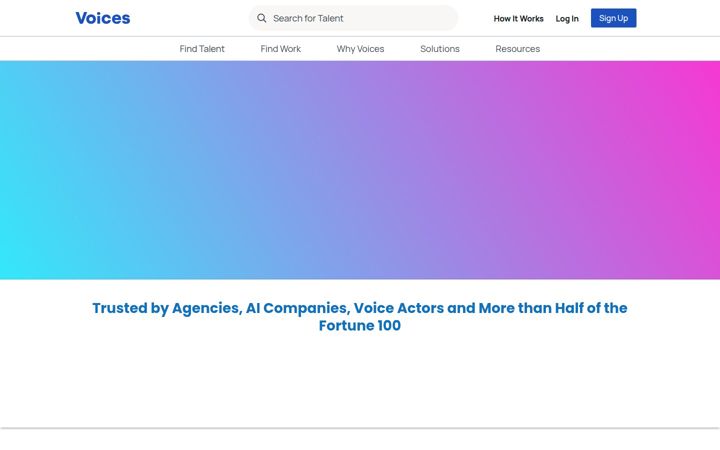Open the Find Talent menu

coord(202,49)
